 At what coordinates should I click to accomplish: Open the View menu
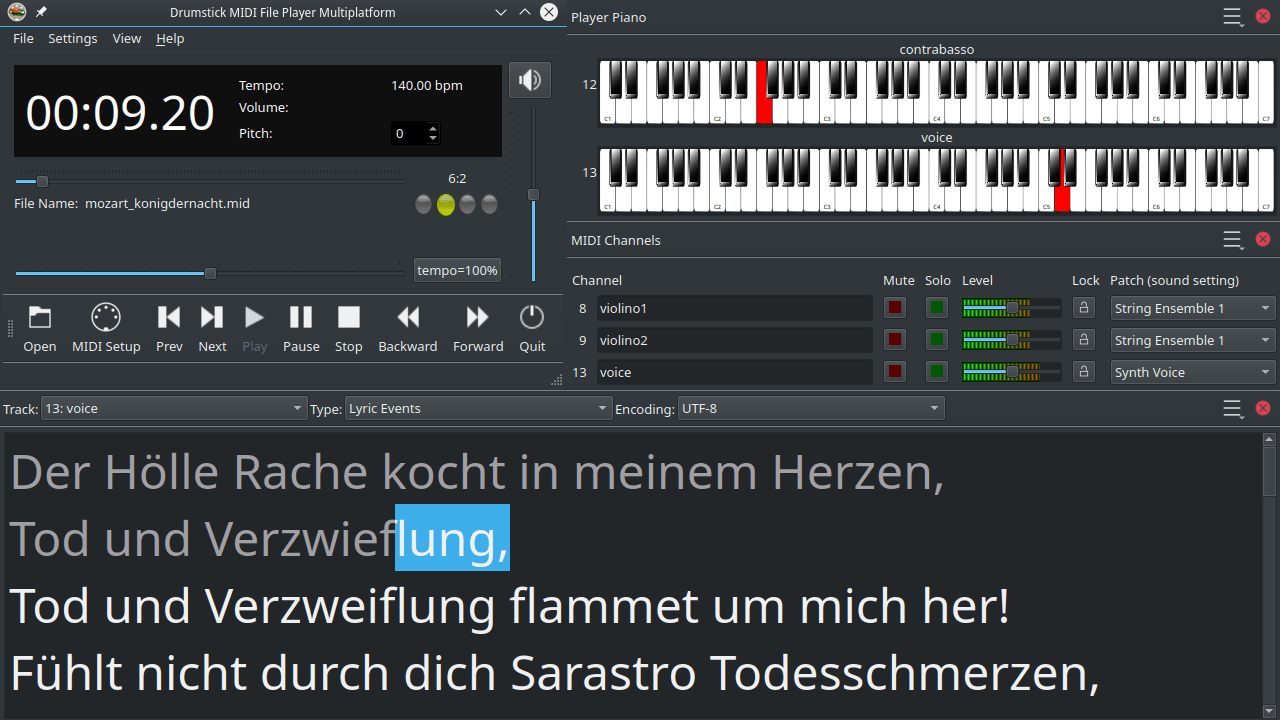click(126, 38)
